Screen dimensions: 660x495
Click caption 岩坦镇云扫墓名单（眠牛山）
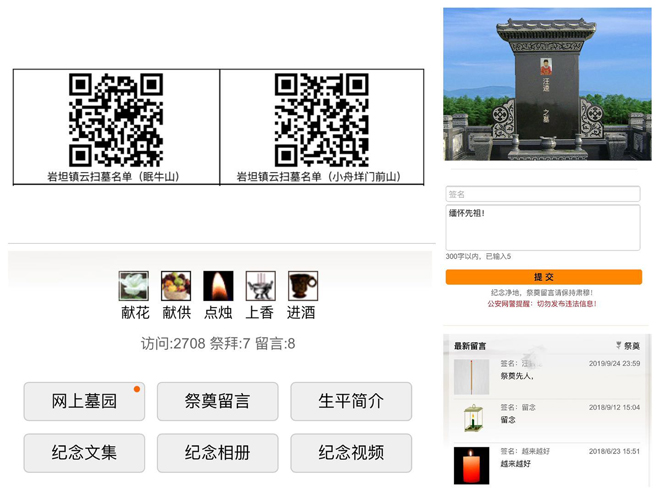113,176
